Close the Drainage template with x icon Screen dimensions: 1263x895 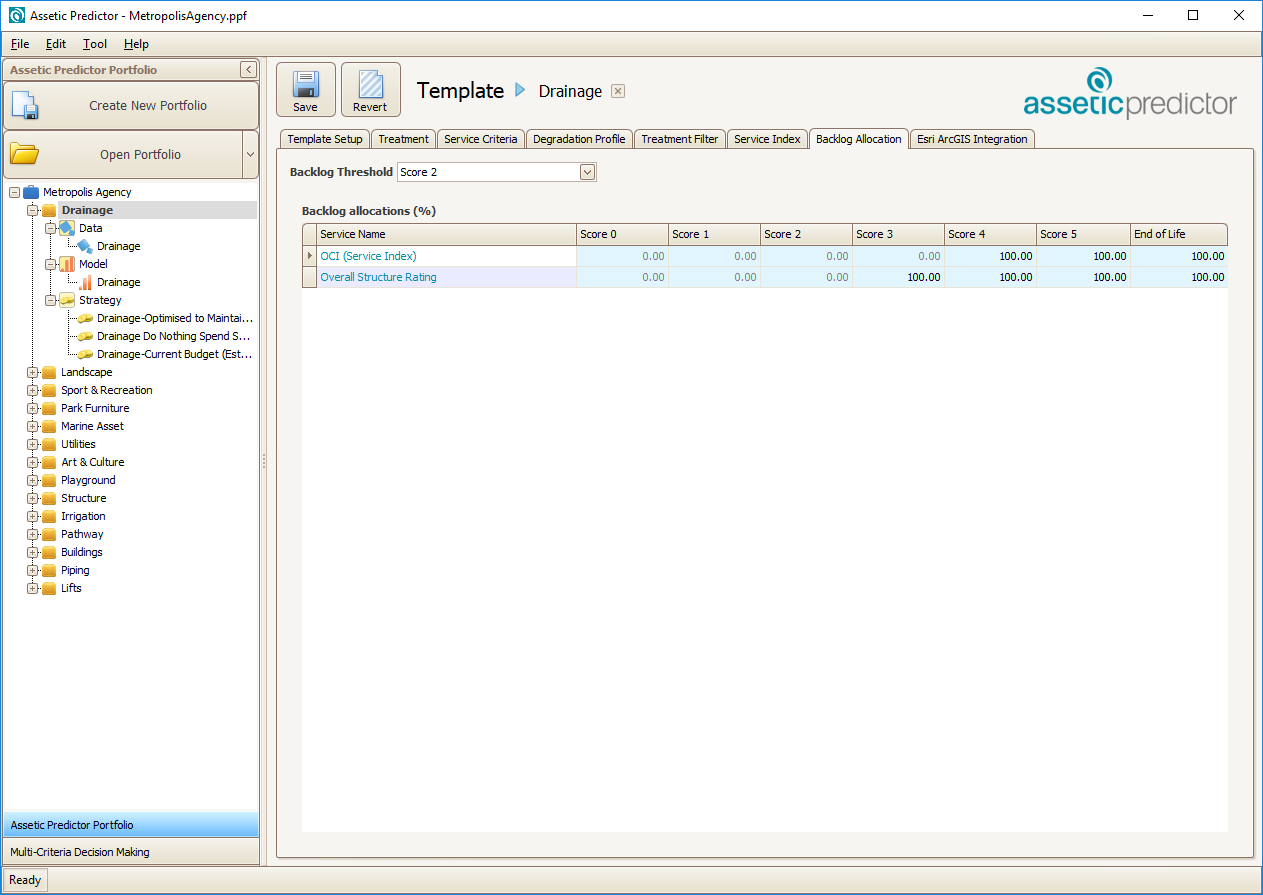(x=618, y=91)
